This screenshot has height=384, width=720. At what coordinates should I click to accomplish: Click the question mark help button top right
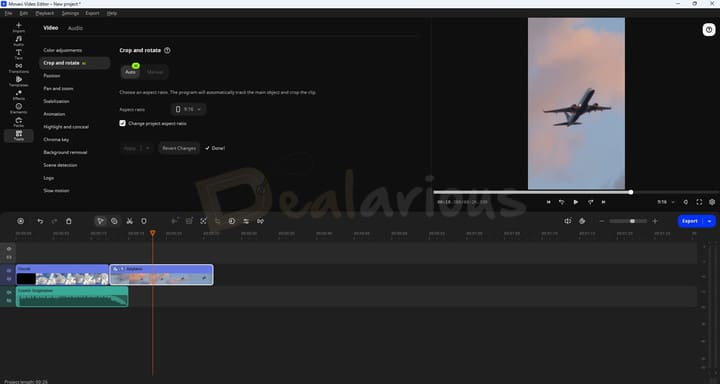[709, 30]
